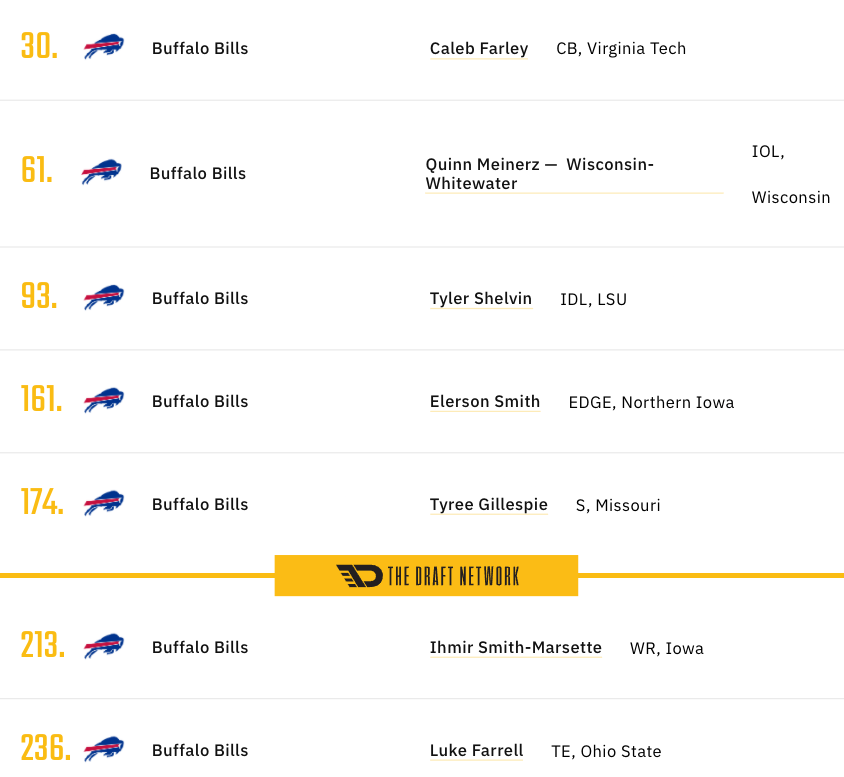Click the Bills logo beside pick 213
This screenshot has height=777, width=844.
point(104,646)
